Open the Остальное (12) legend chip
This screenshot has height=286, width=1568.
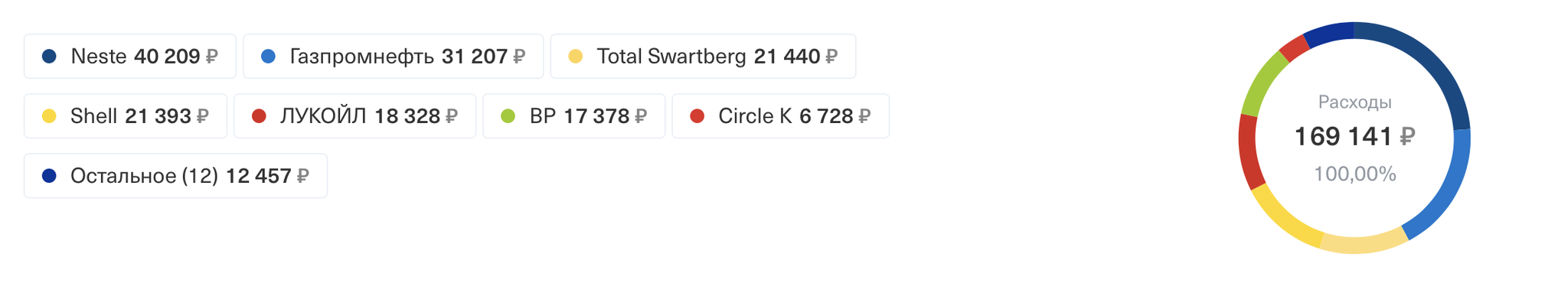click(x=175, y=175)
